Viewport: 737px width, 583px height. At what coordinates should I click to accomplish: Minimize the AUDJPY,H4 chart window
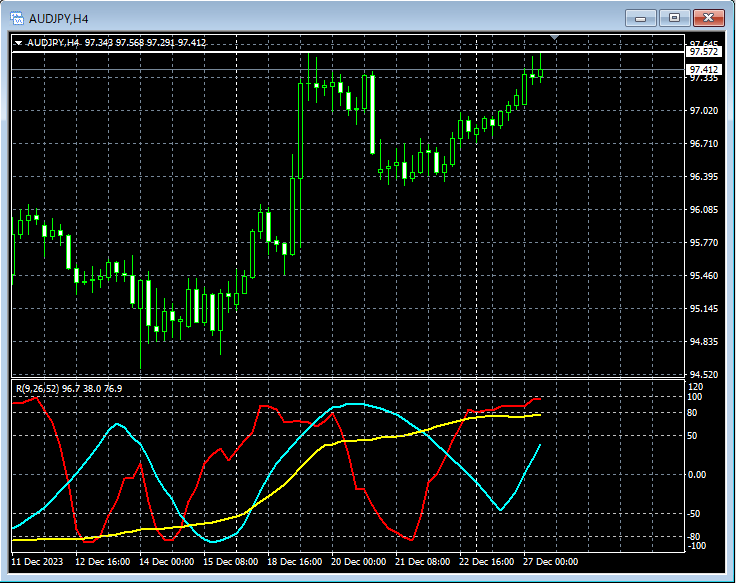click(640, 18)
